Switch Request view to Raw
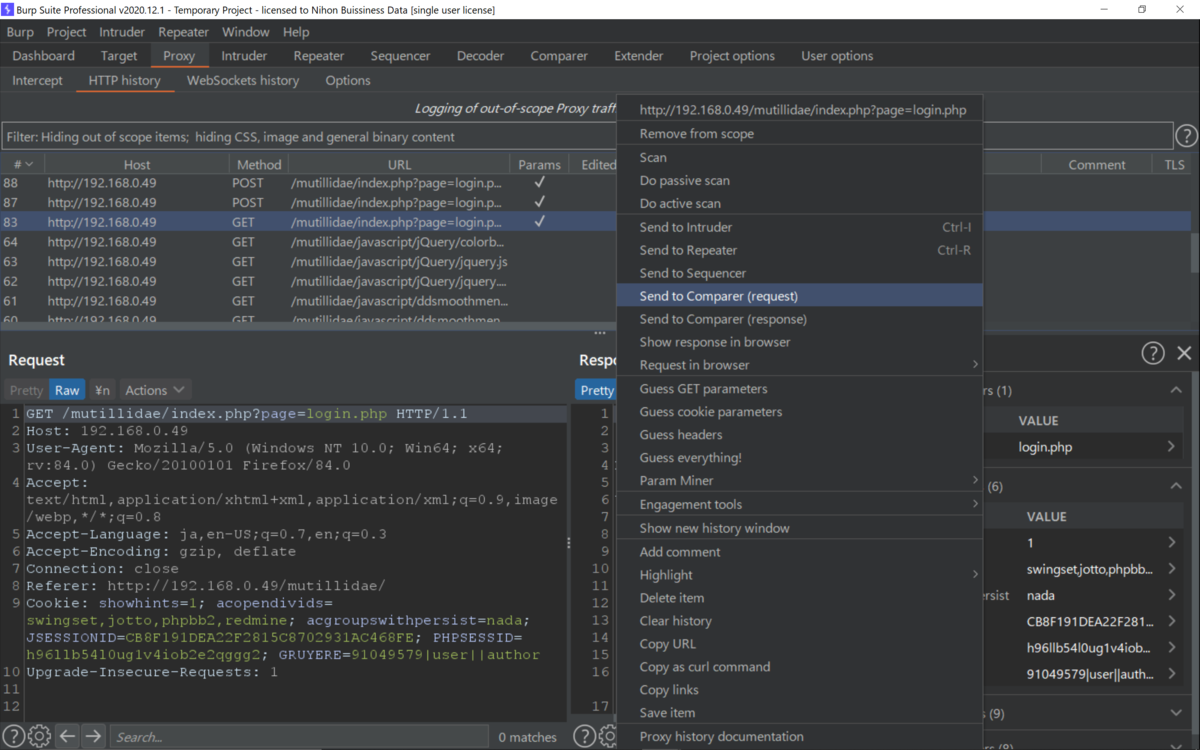The width and height of the screenshot is (1200, 750). pos(67,390)
